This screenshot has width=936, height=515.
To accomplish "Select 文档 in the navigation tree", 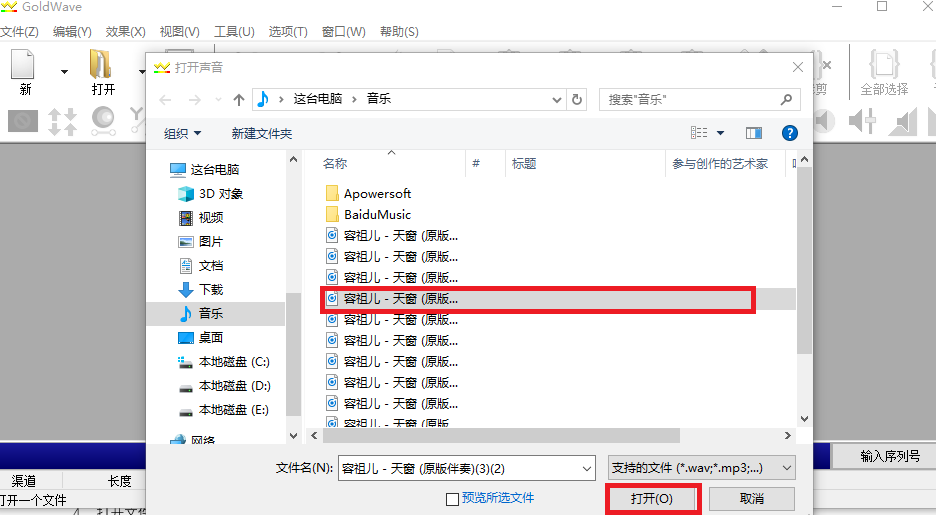I will (x=201, y=266).
